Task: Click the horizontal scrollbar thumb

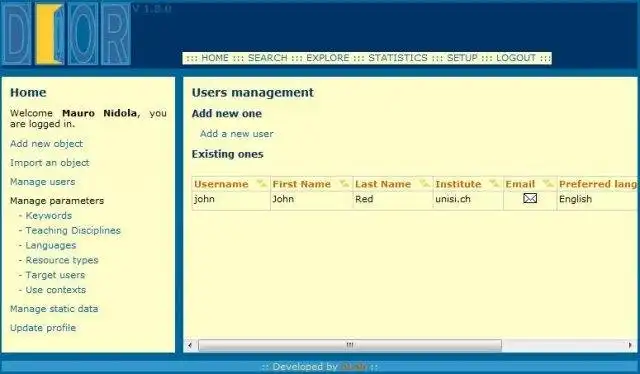Action: [x=350, y=345]
